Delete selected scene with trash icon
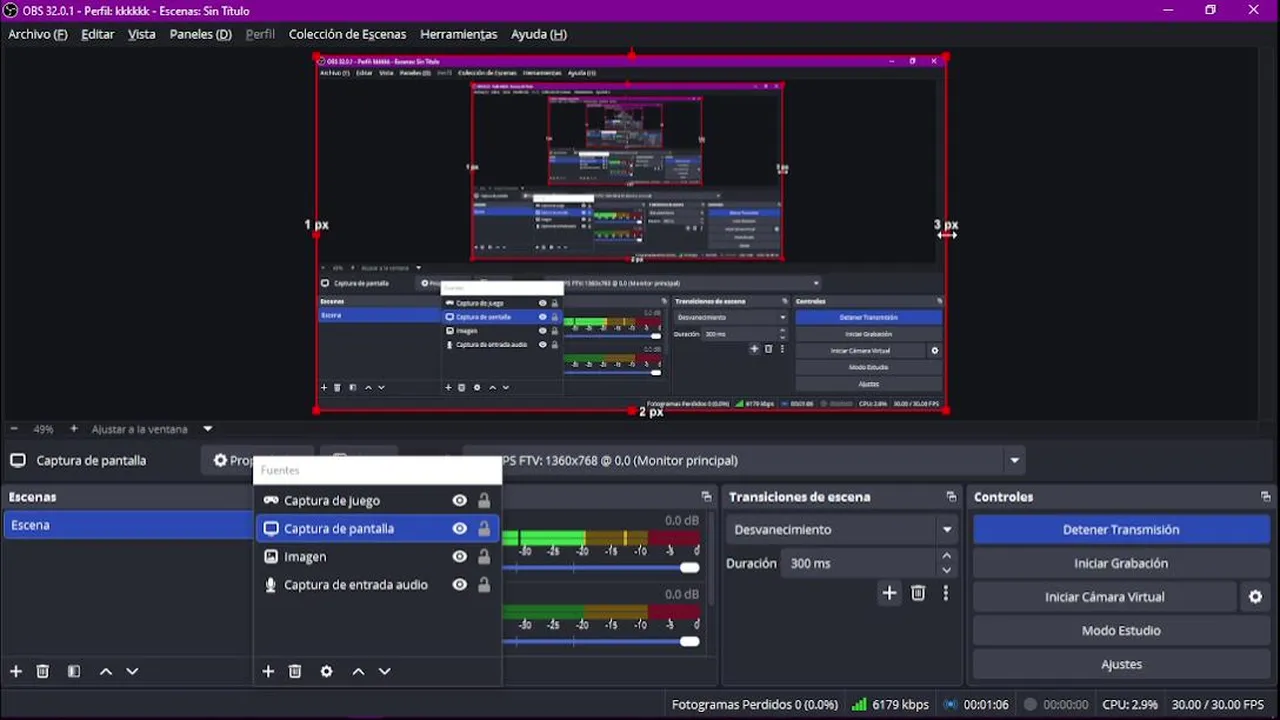The height and width of the screenshot is (720, 1280). 43,672
